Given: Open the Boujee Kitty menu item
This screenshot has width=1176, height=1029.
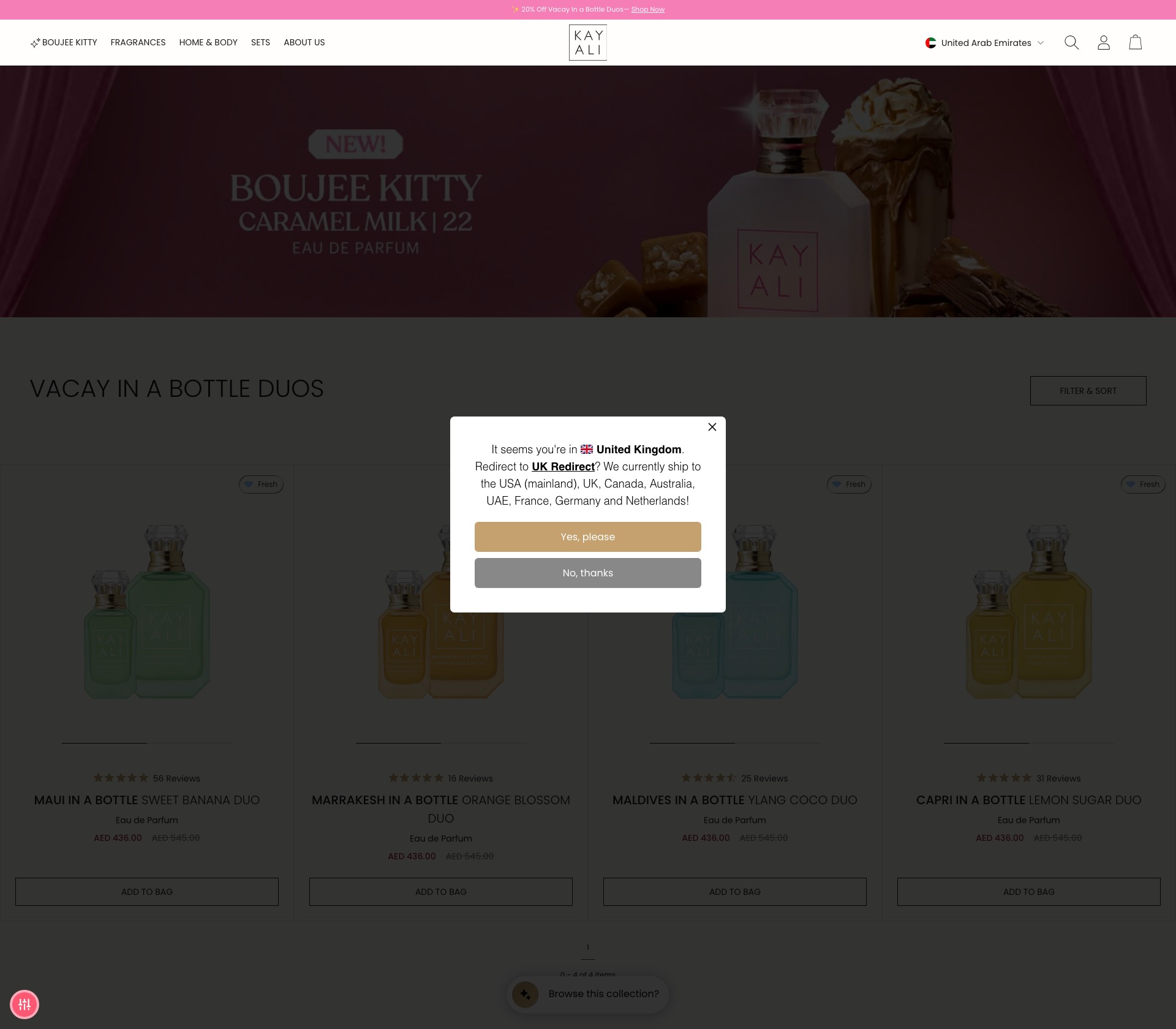Looking at the screenshot, I should click(64, 42).
